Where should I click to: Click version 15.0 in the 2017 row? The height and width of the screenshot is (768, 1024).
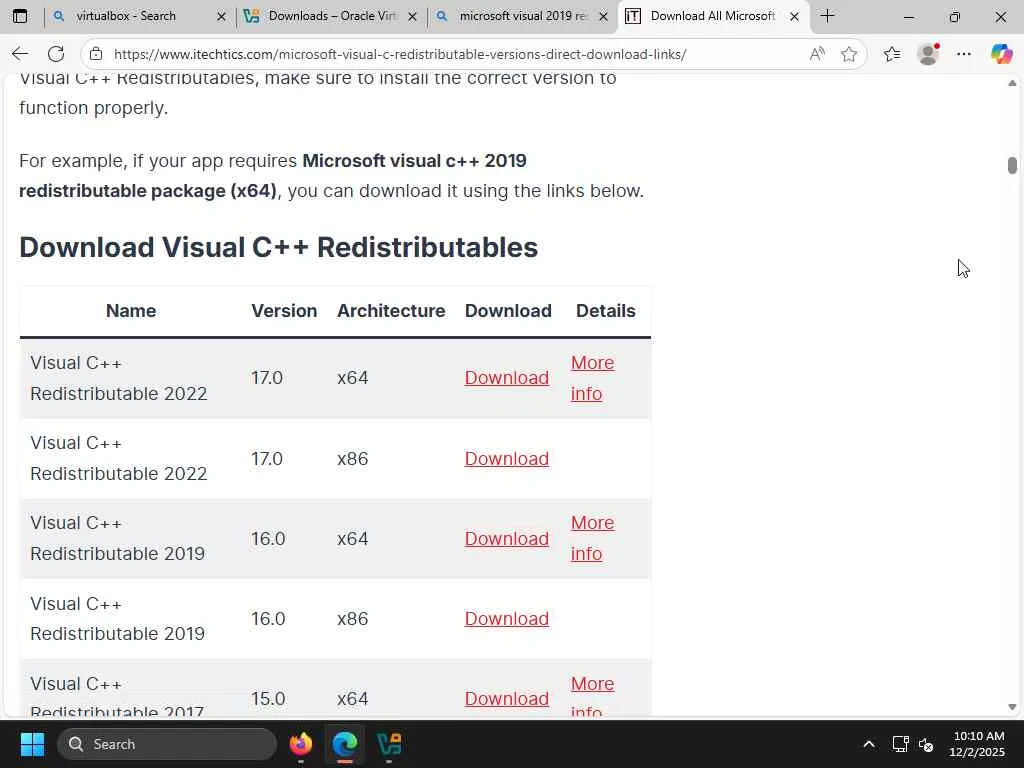point(268,699)
